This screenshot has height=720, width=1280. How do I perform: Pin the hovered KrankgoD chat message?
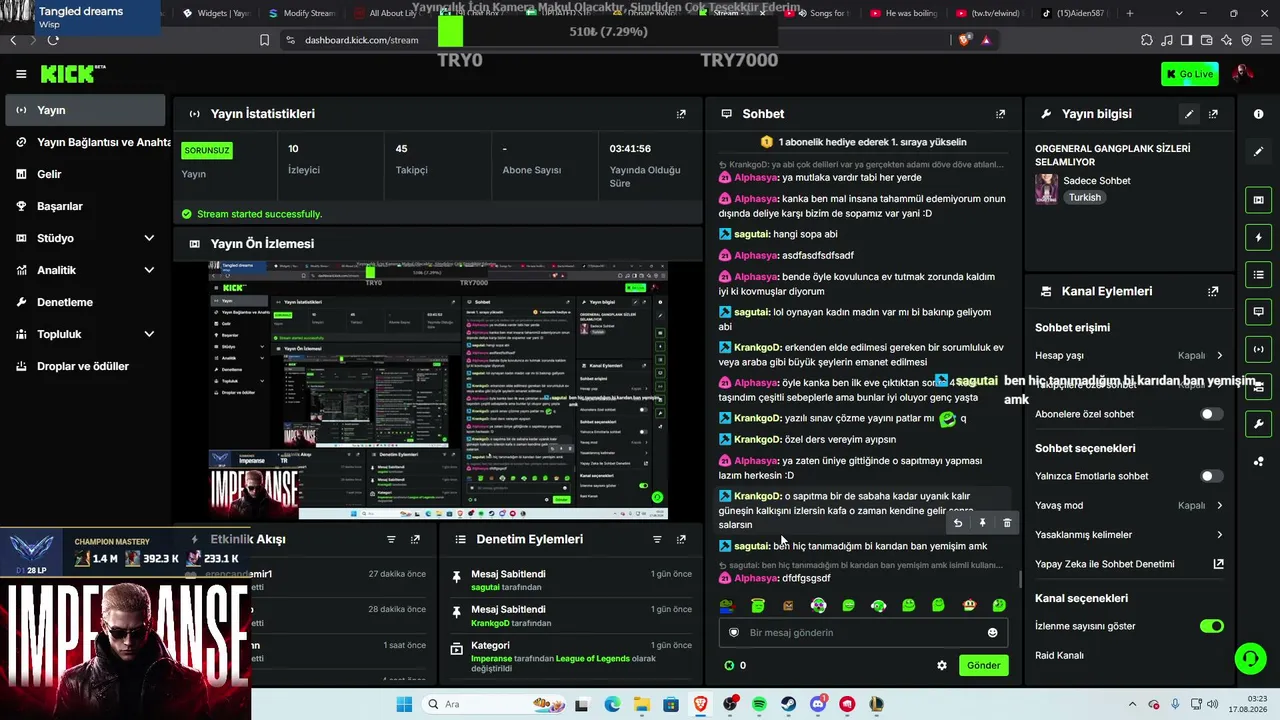(982, 523)
